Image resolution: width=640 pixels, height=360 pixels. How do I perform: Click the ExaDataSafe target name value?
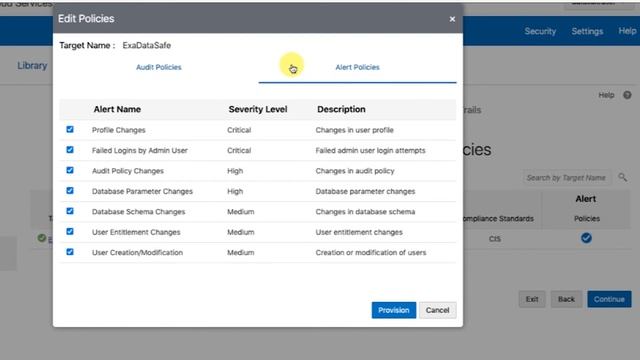point(147,45)
